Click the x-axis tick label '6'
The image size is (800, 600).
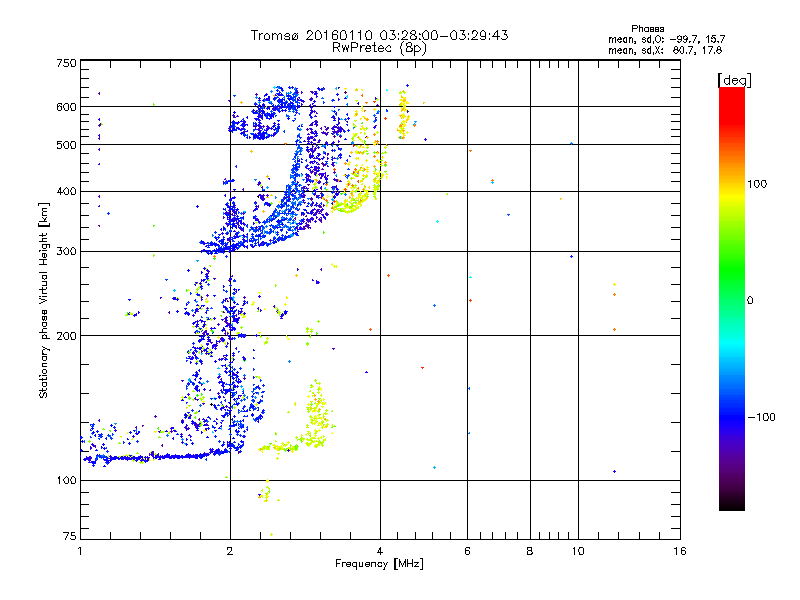tap(467, 551)
